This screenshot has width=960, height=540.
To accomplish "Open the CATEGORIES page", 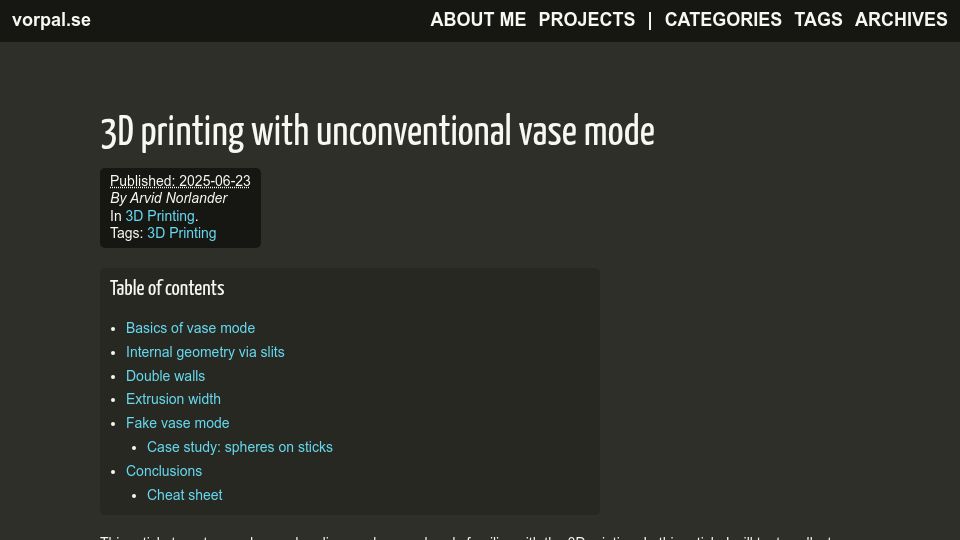I will click(723, 20).
